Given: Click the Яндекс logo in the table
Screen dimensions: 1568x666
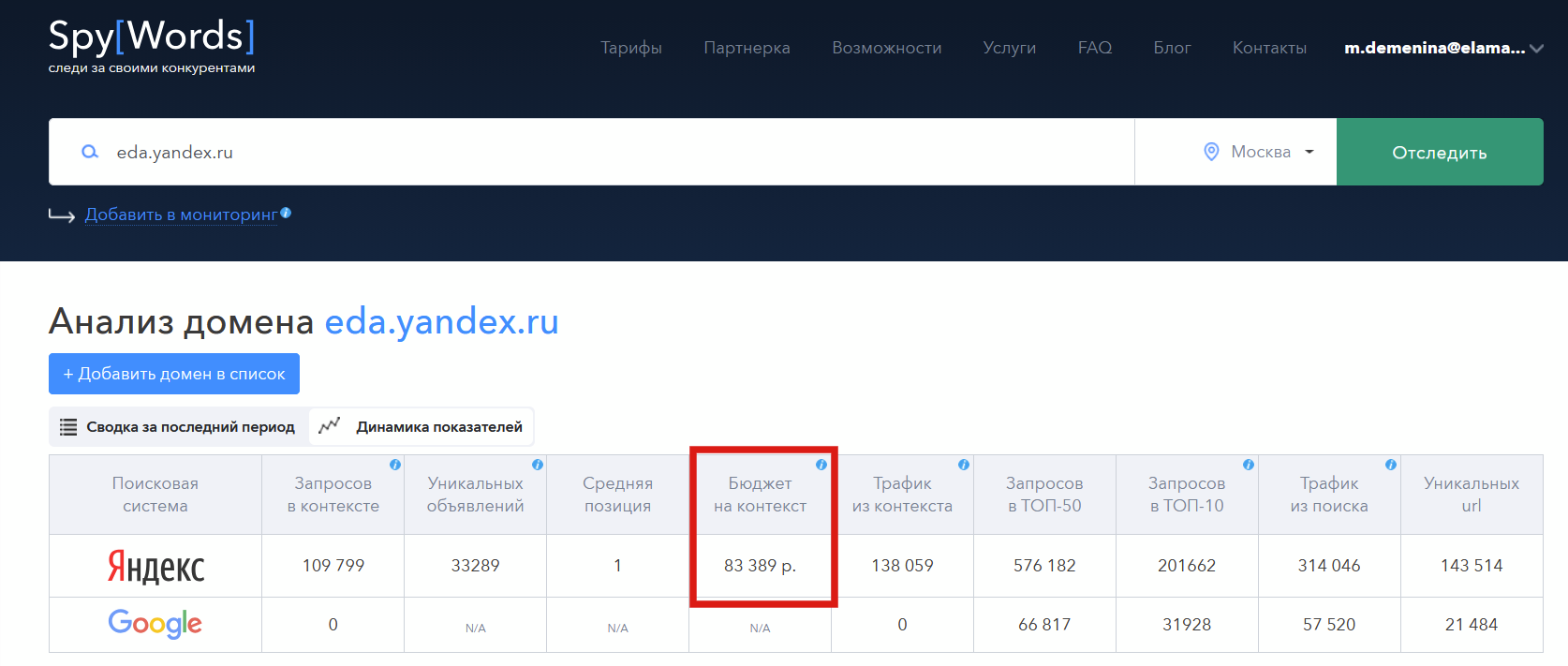Looking at the screenshot, I should coord(155,566).
